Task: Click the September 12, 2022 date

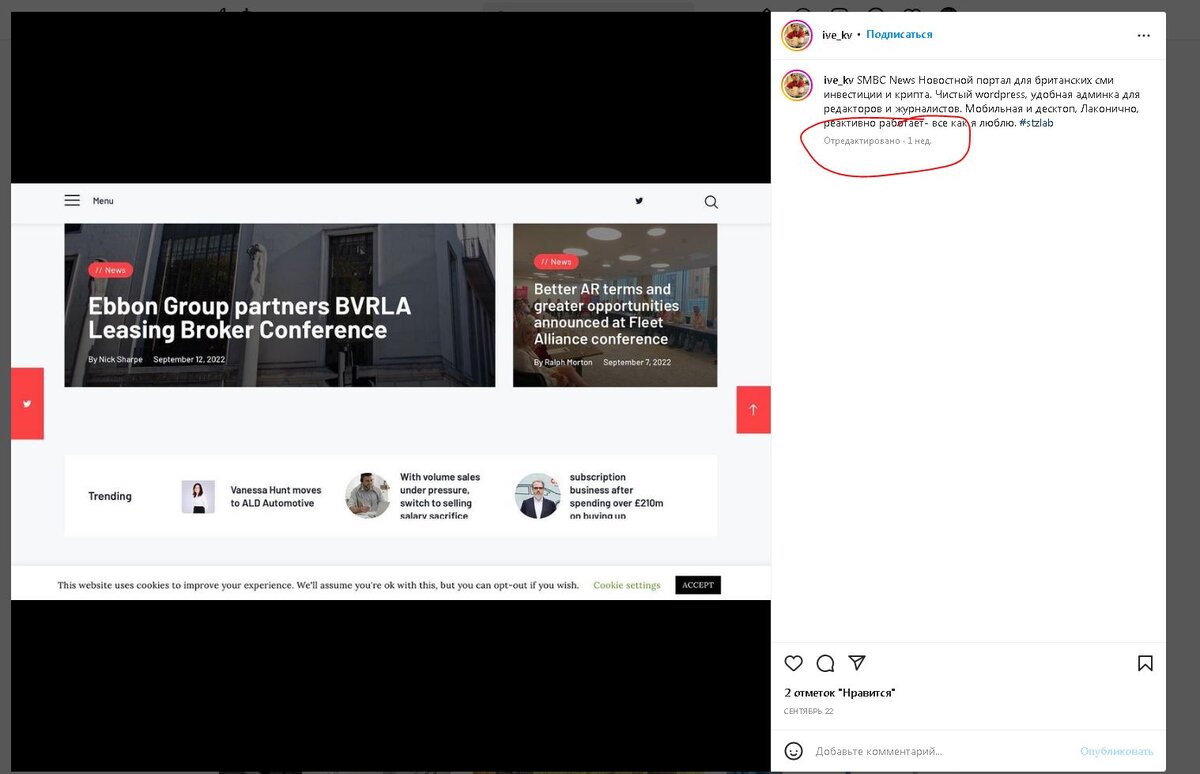Action: pyautogui.click(x=189, y=359)
